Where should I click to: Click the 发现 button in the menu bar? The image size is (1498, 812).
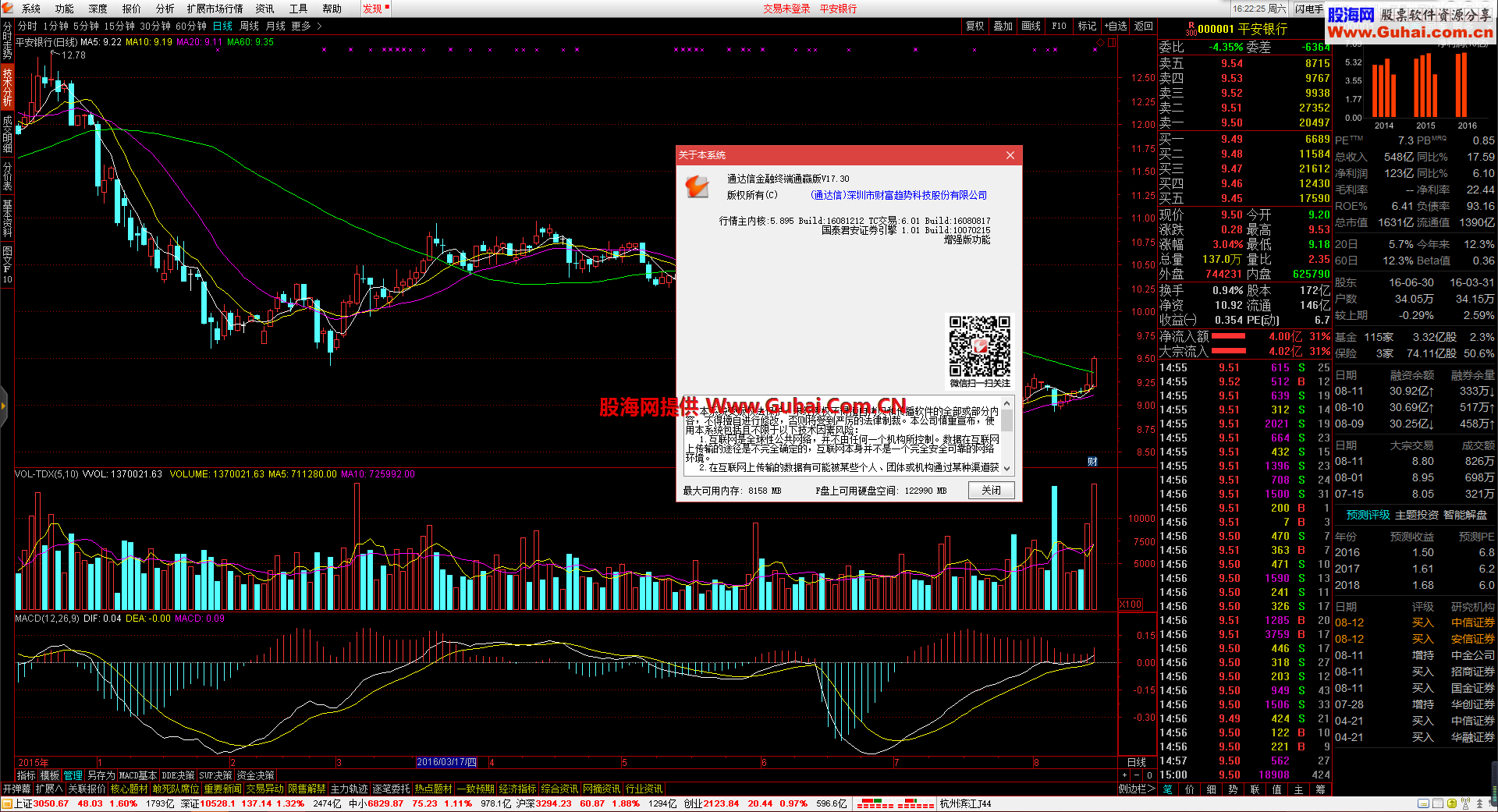(374, 9)
